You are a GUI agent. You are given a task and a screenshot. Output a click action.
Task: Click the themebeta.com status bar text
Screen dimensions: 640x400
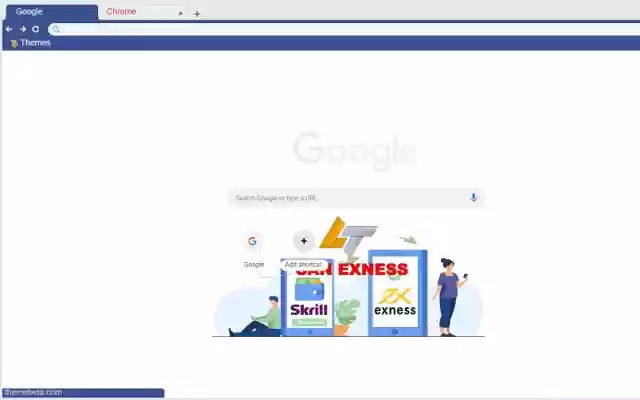click(x=33, y=392)
